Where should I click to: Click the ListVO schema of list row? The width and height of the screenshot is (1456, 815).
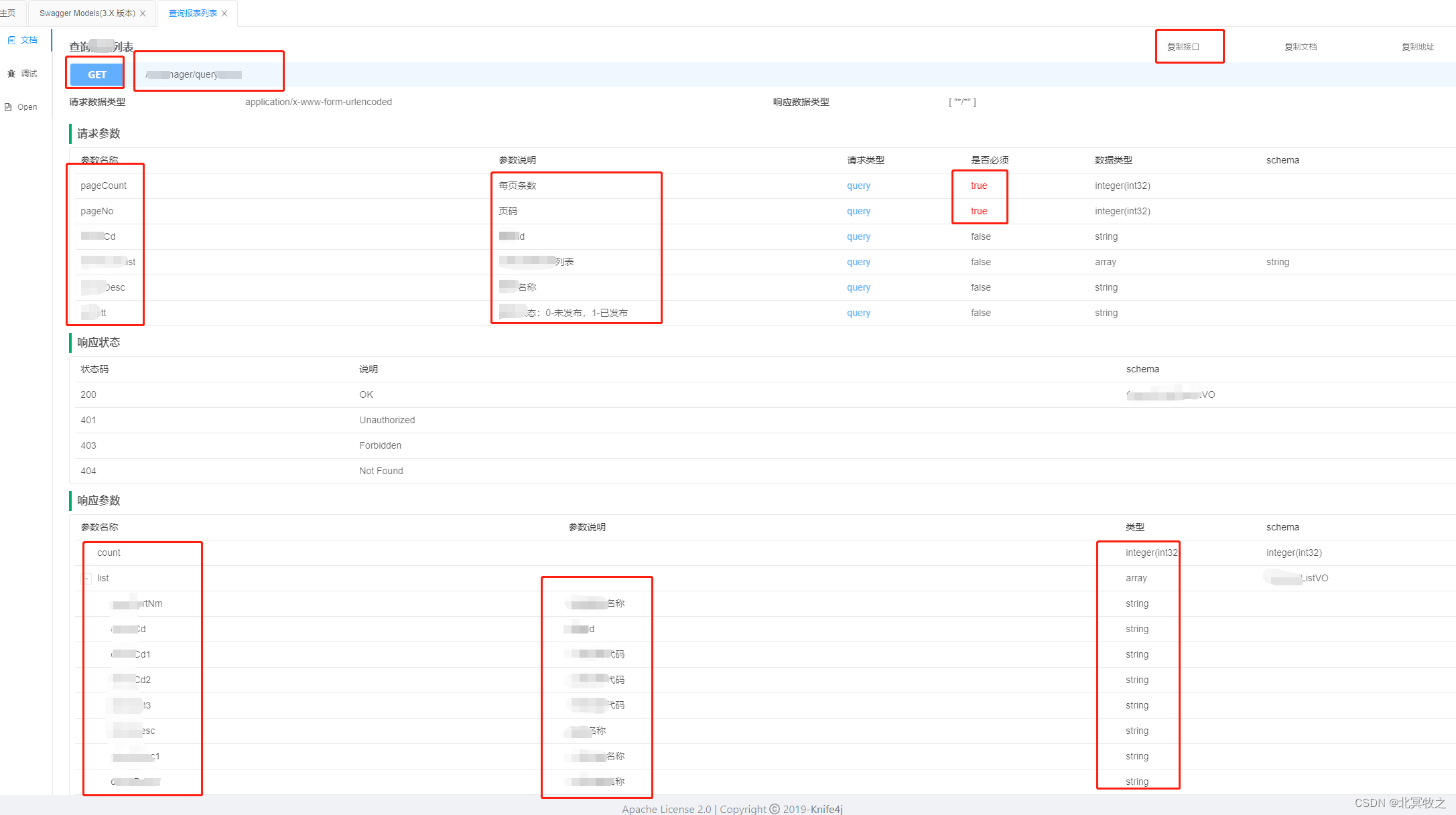pyautogui.click(x=1297, y=578)
